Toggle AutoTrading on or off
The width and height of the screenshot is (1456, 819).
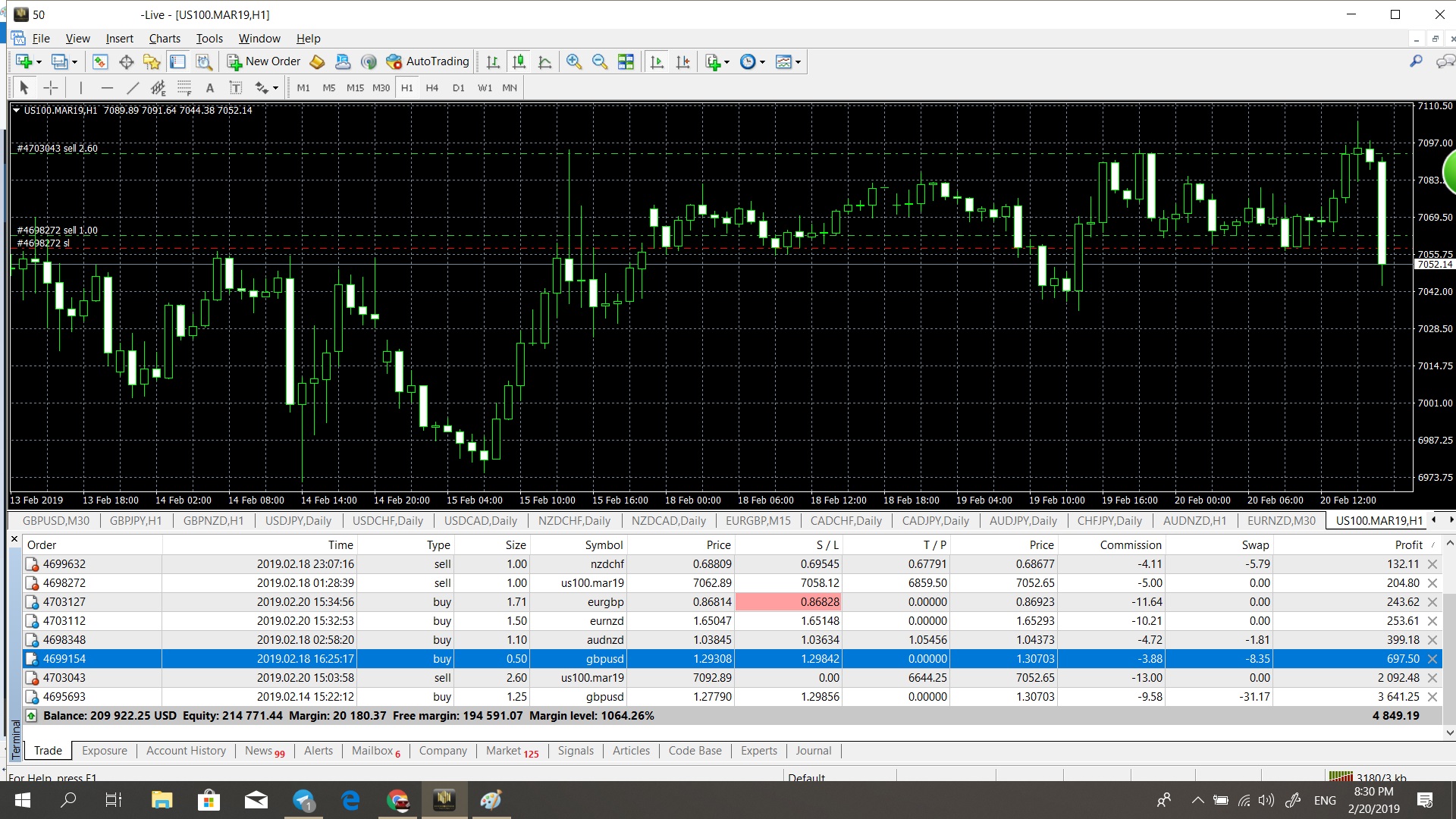pyautogui.click(x=428, y=61)
